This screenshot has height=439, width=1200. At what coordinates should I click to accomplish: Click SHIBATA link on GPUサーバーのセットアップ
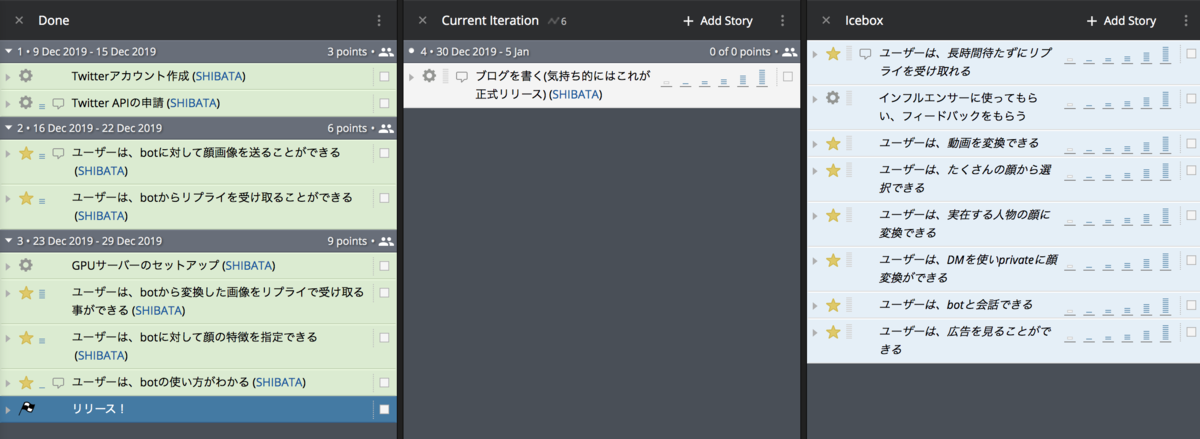(249, 265)
